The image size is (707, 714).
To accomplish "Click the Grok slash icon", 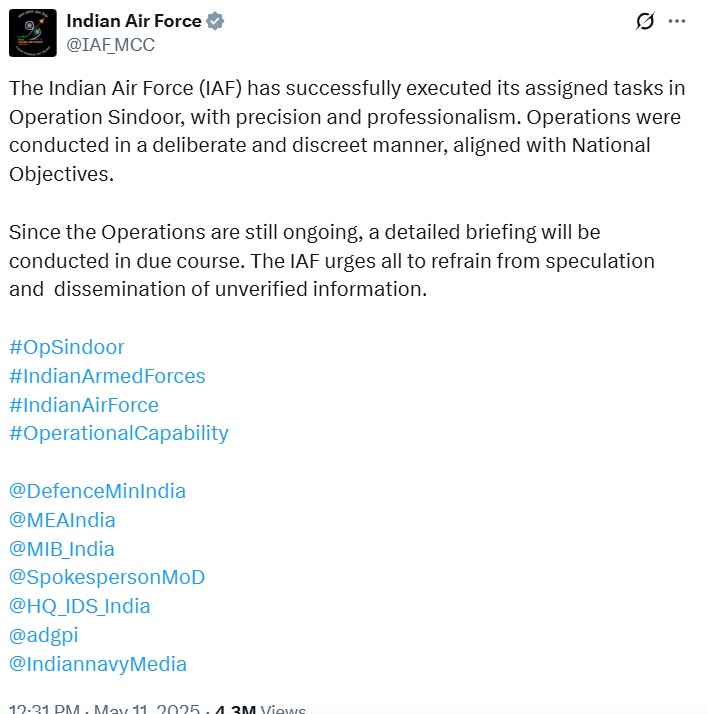I will (645, 21).
